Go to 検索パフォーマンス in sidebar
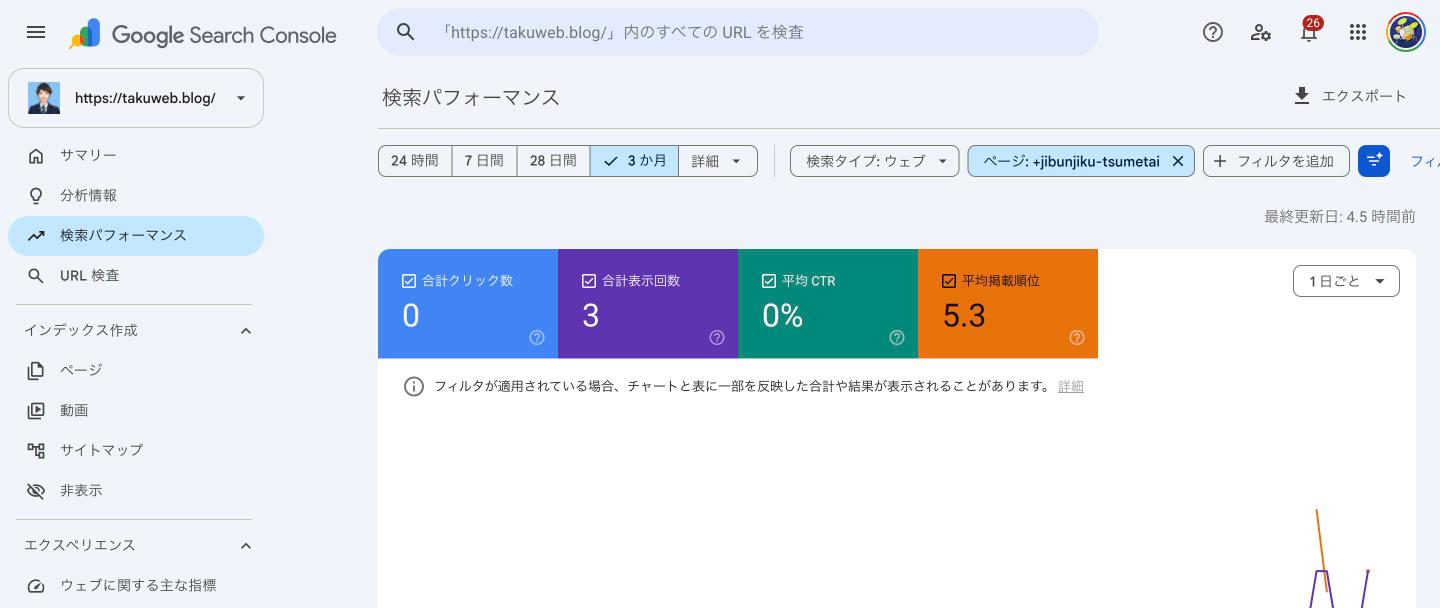Image resolution: width=1440 pixels, height=608 pixels. click(136, 235)
